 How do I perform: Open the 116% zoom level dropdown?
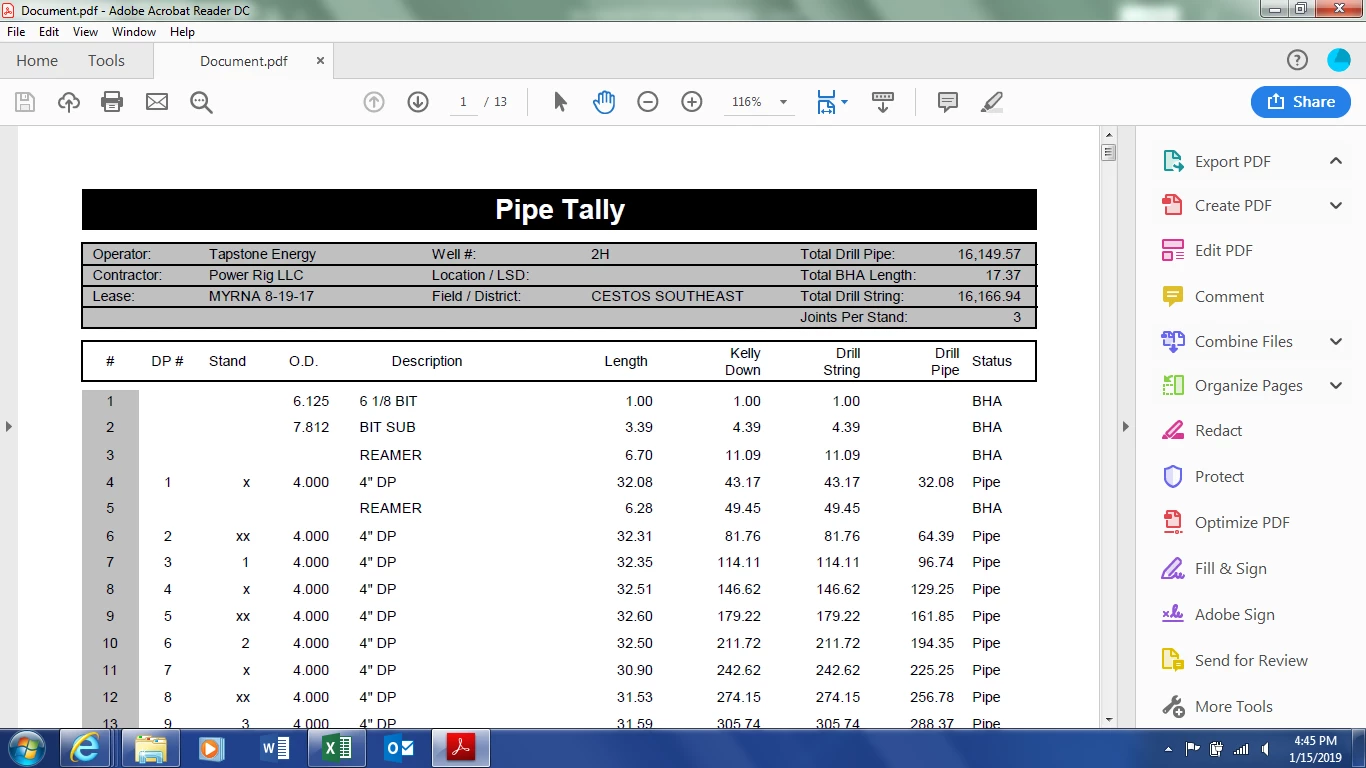coord(783,102)
